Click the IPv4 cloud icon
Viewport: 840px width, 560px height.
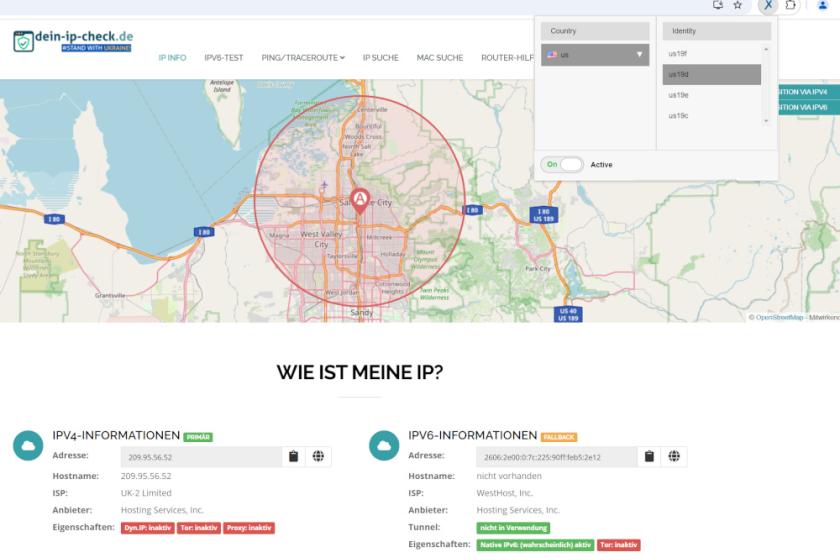coord(28,445)
